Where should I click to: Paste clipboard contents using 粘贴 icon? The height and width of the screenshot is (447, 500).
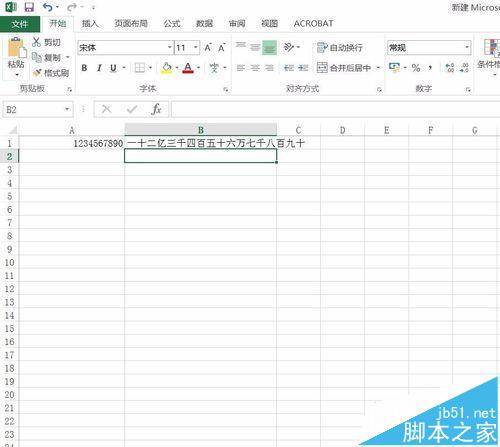click(x=16, y=49)
